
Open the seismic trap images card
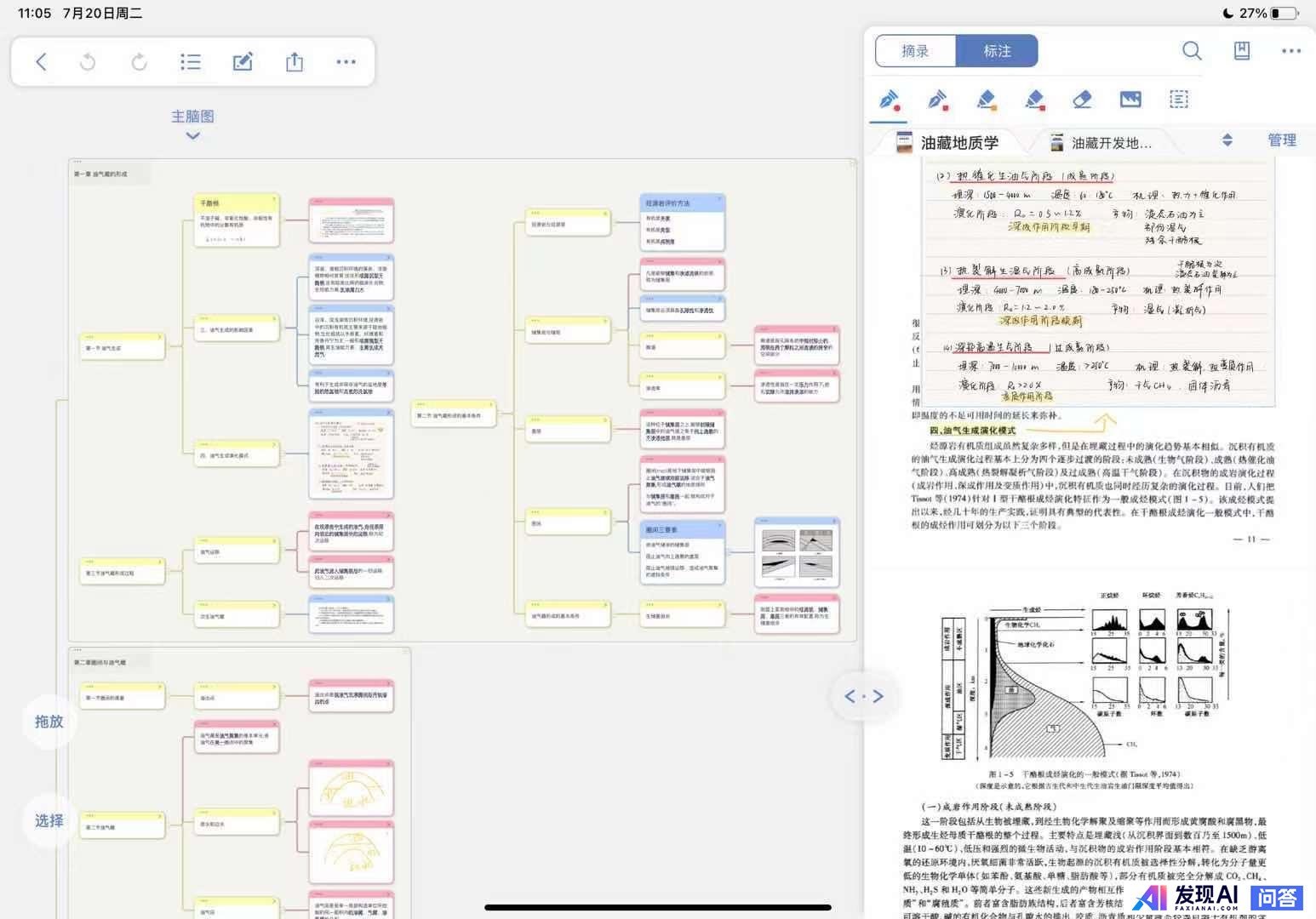[797, 552]
